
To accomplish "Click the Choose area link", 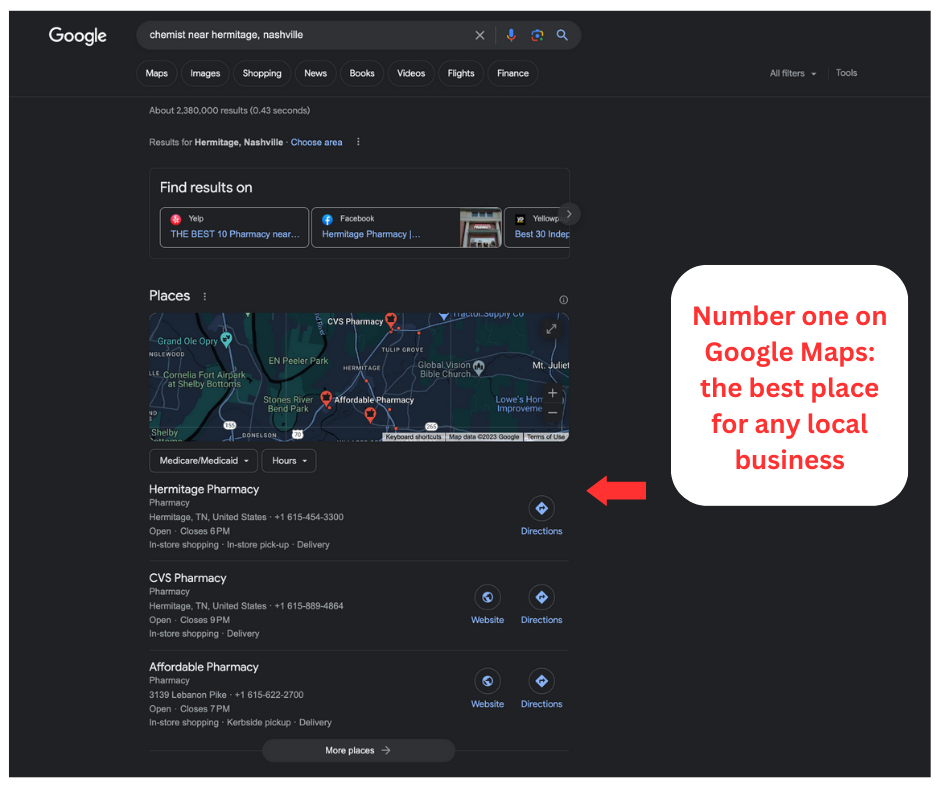I will 317,142.
